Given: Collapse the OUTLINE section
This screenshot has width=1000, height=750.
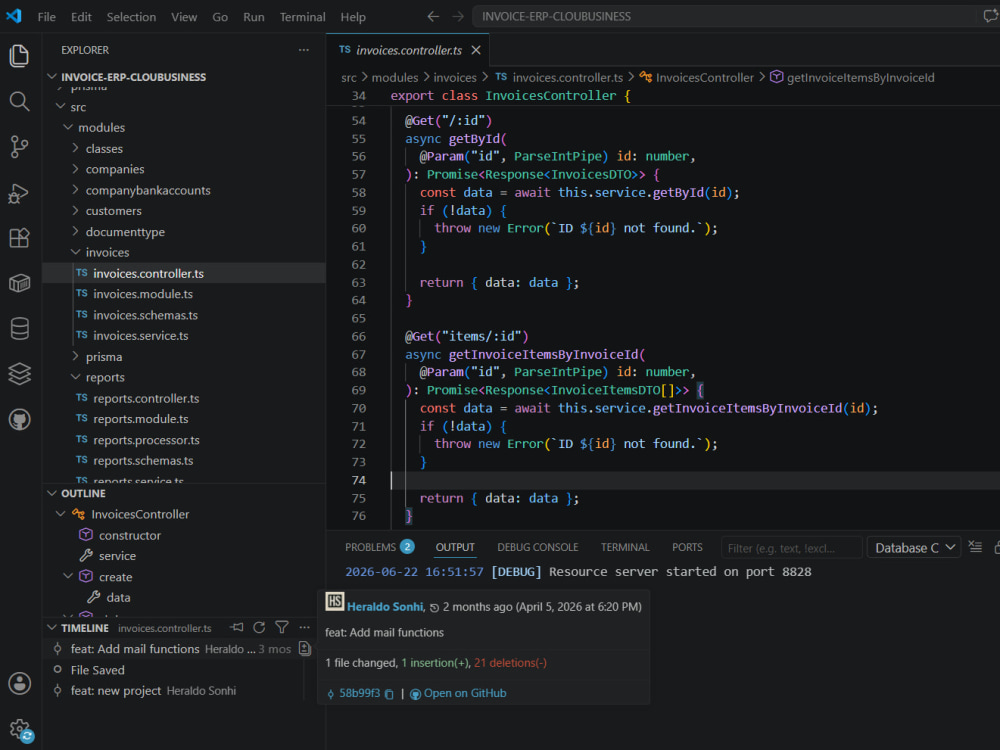Looking at the screenshot, I should tap(52, 494).
